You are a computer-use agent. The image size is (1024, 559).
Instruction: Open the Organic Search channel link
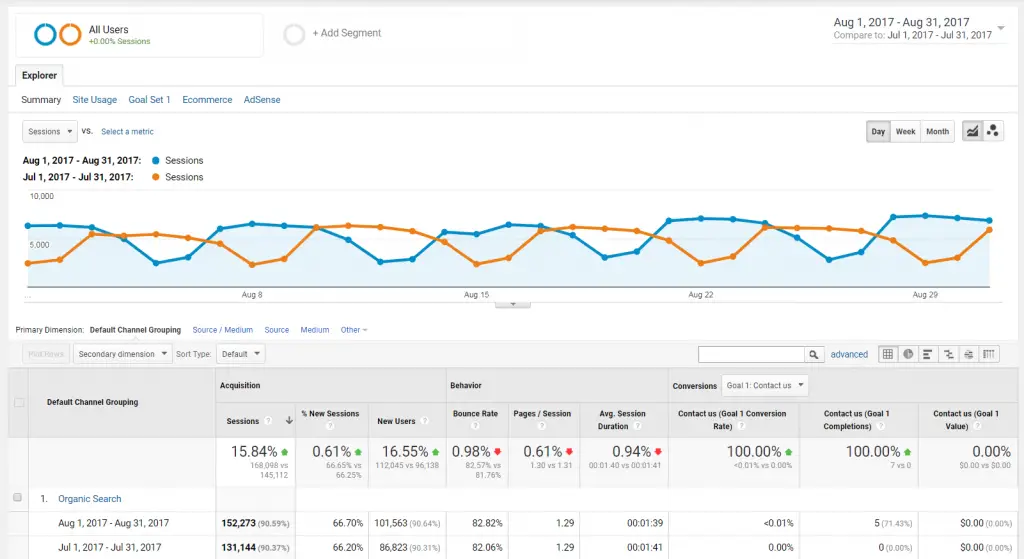coord(89,498)
